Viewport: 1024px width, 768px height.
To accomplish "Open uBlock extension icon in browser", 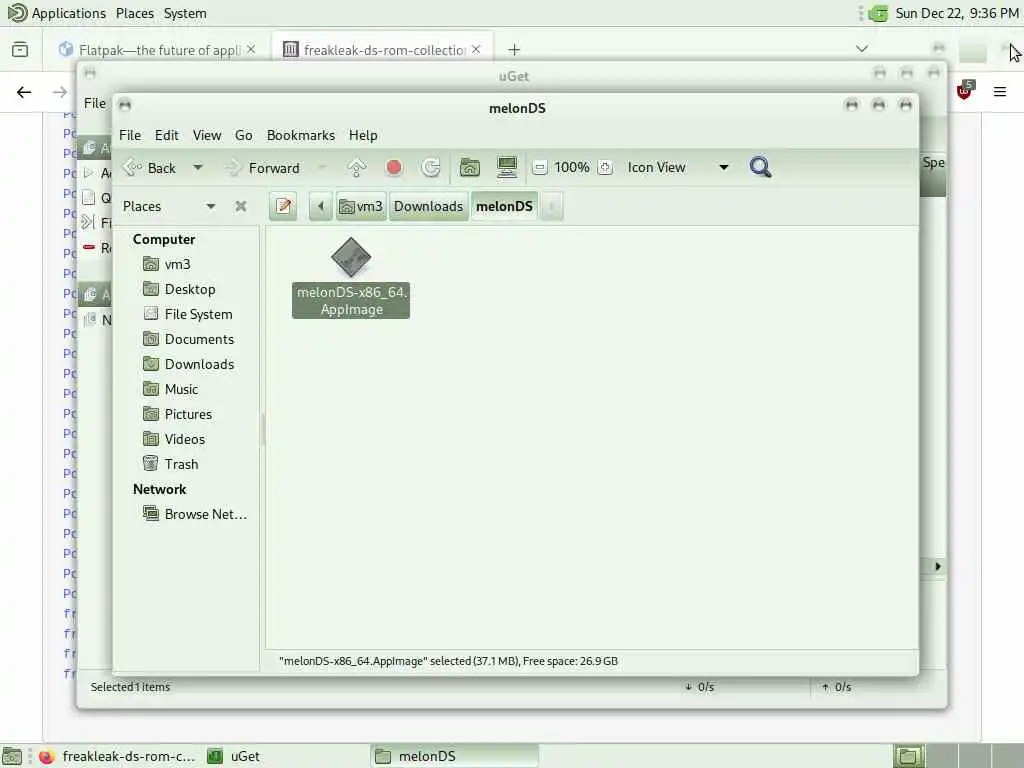I will pos(965,91).
